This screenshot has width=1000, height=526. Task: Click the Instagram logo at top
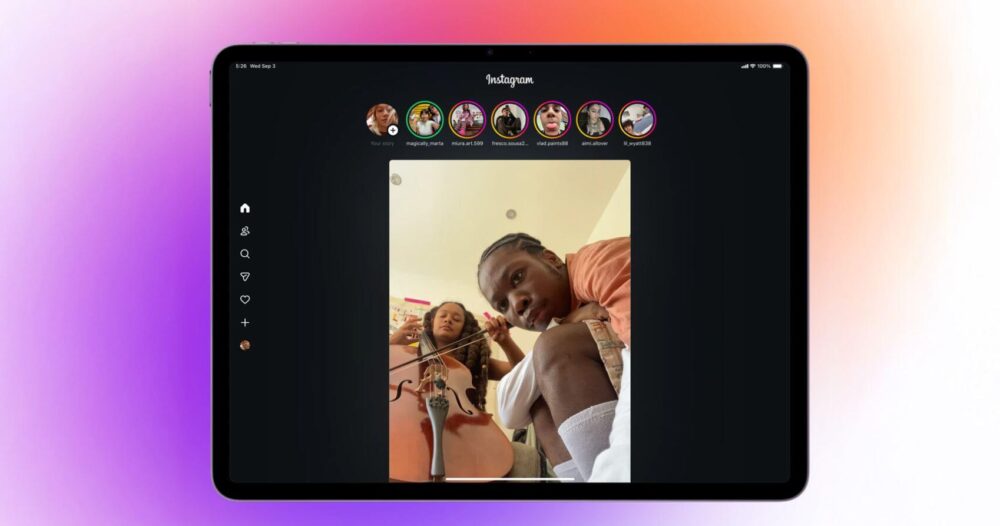coord(510,80)
